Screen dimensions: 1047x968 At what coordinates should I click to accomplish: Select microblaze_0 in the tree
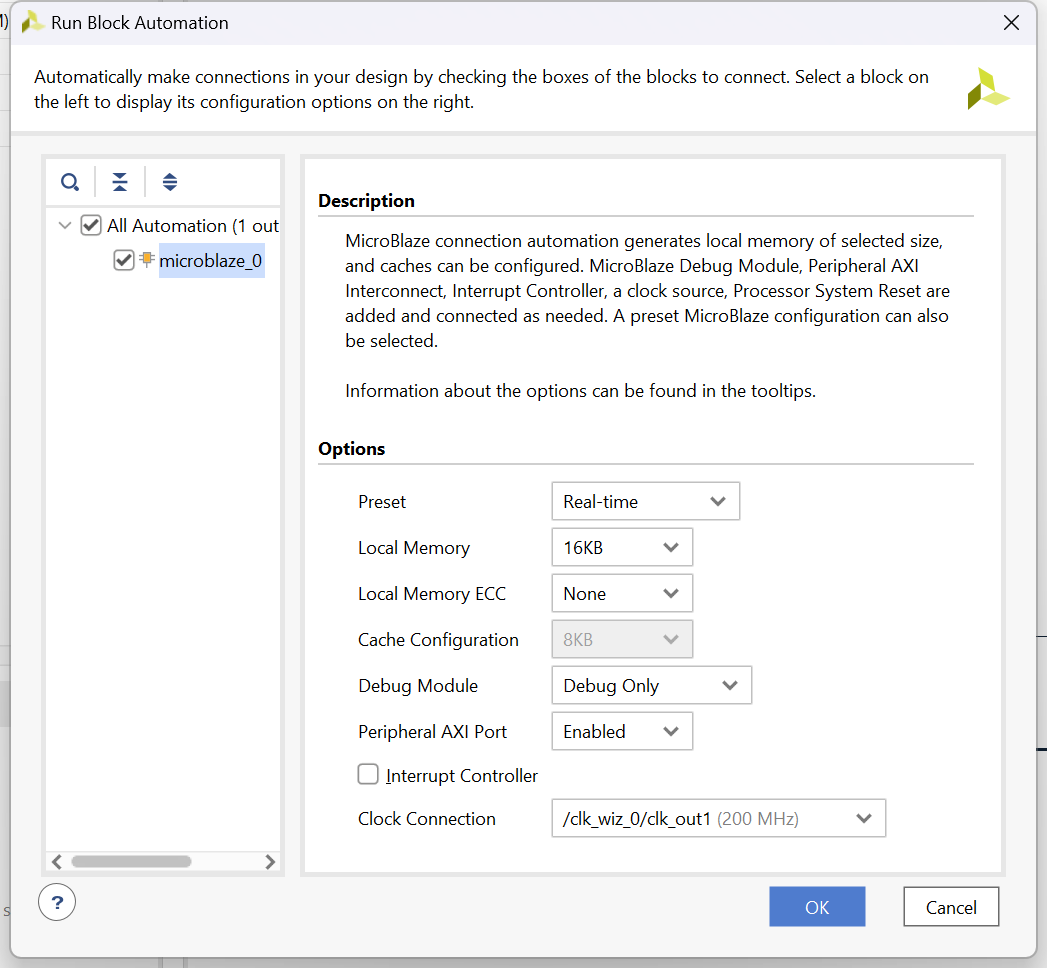click(211, 260)
